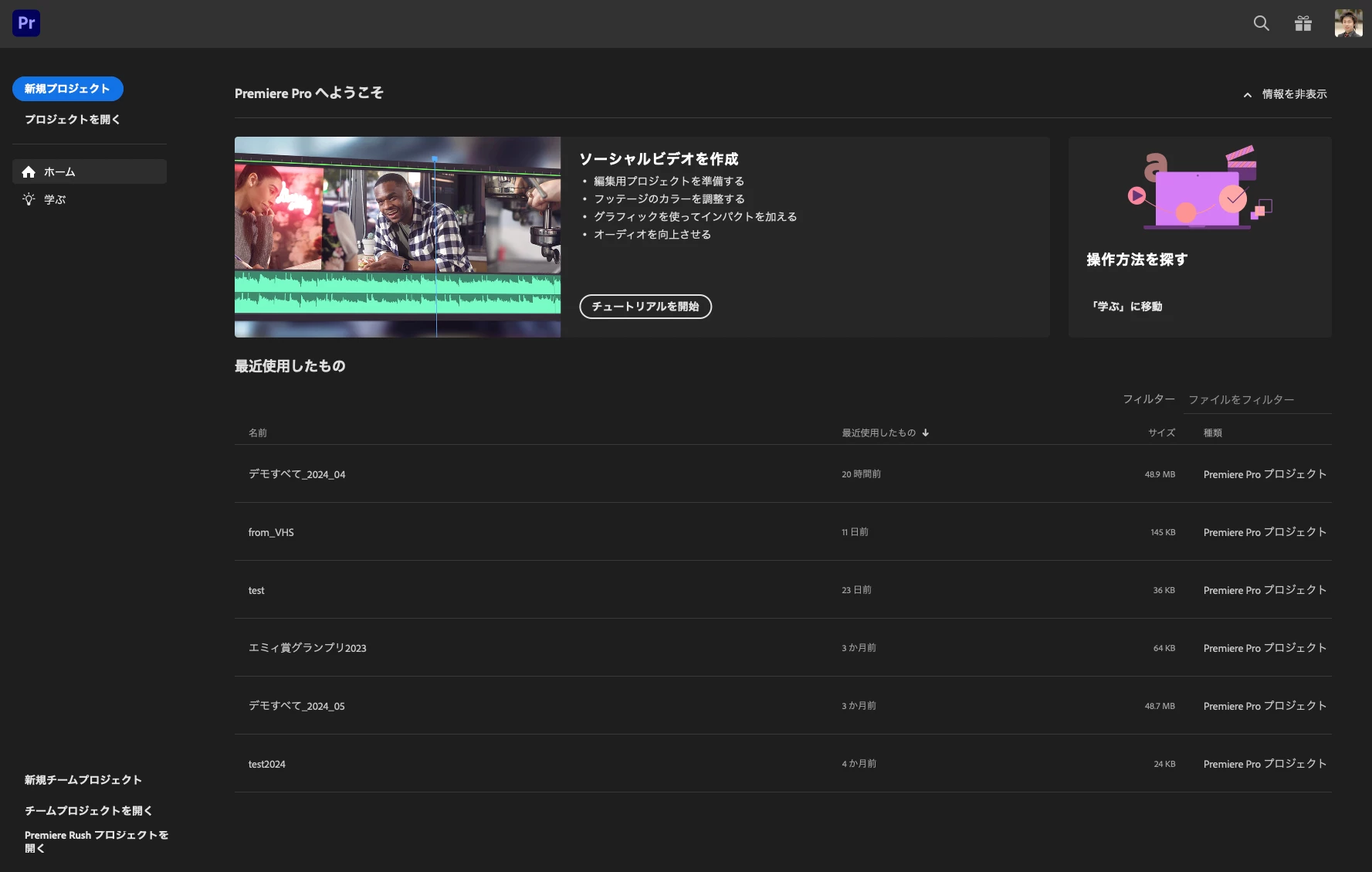This screenshot has width=1372, height=872.
Task: Click 新規チームプロジェクト
Action: [83, 780]
